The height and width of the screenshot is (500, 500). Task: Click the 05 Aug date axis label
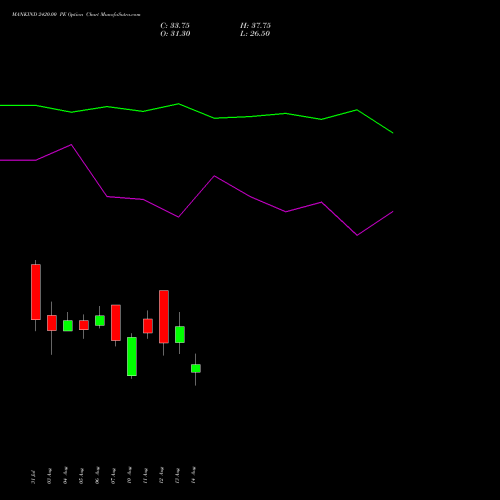(x=81, y=476)
